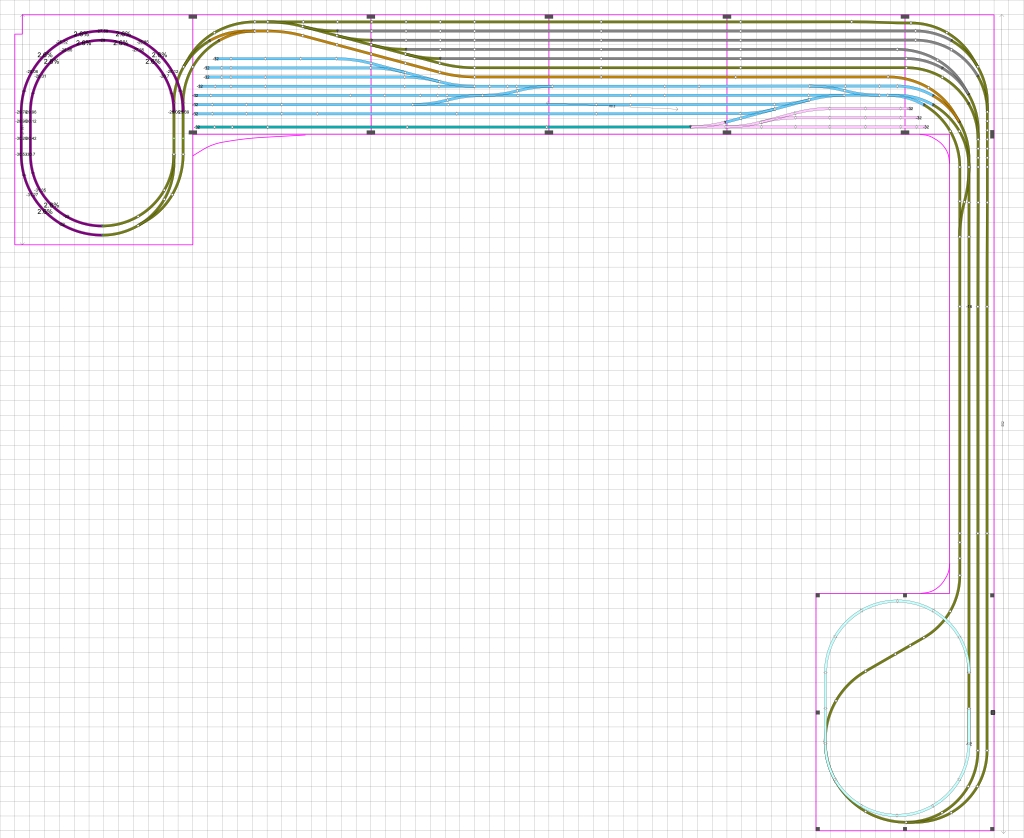Click the -32 label ending the top pink siding

(910, 108)
